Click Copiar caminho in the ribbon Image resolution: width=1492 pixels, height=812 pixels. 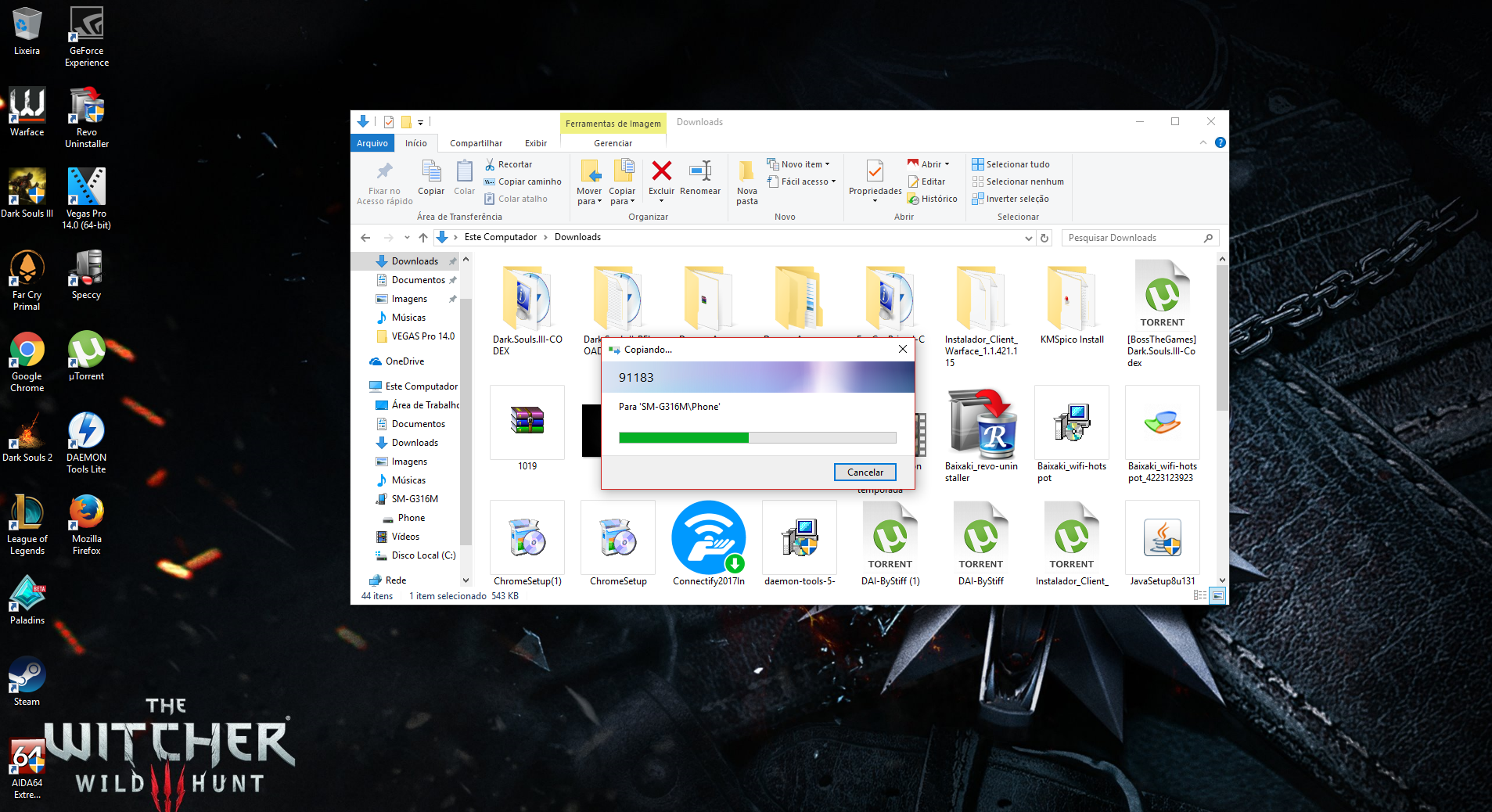pos(523,181)
